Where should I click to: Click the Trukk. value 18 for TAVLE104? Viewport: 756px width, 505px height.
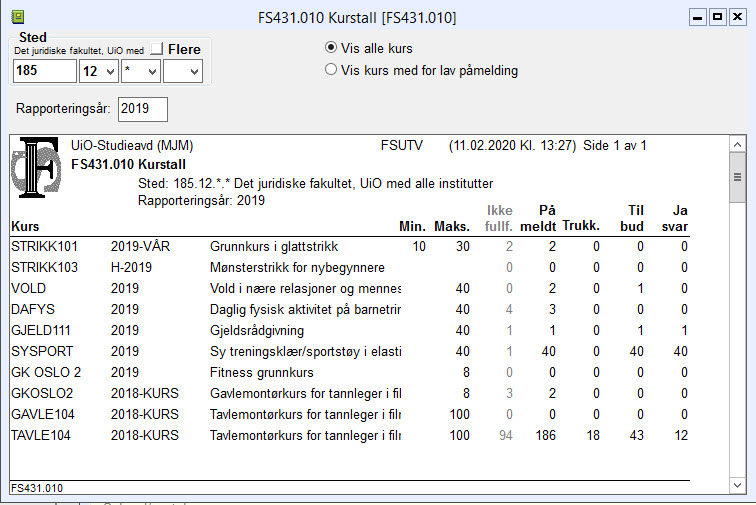[593, 436]
